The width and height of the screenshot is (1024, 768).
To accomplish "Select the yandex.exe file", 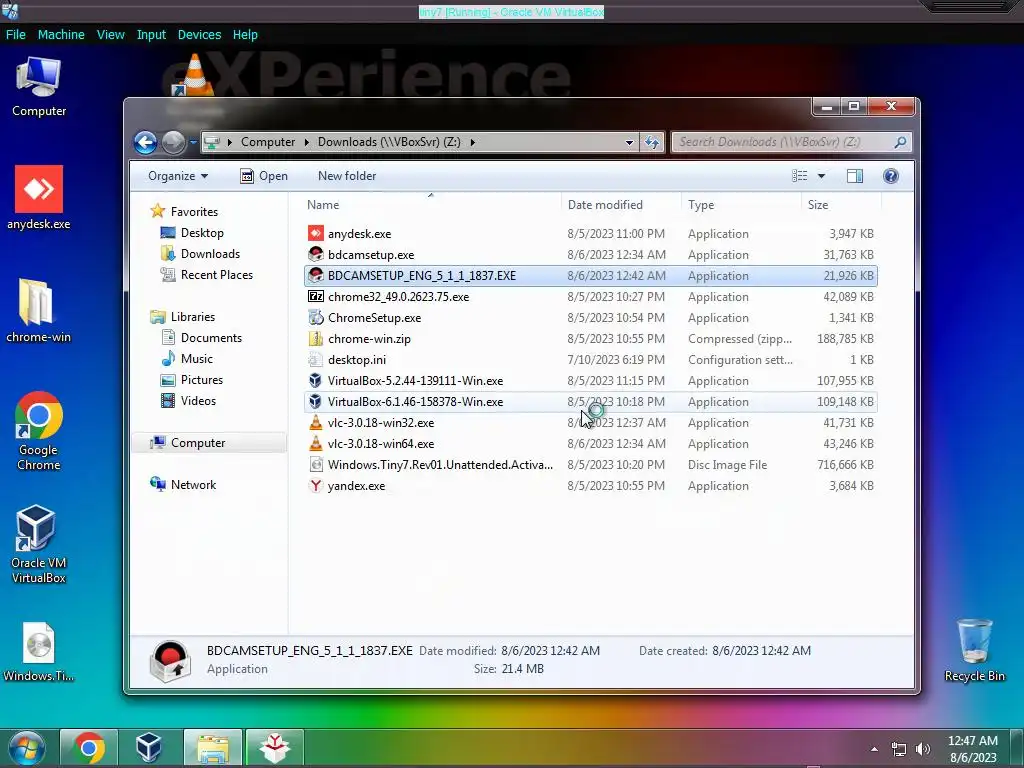I will [590, 486].
